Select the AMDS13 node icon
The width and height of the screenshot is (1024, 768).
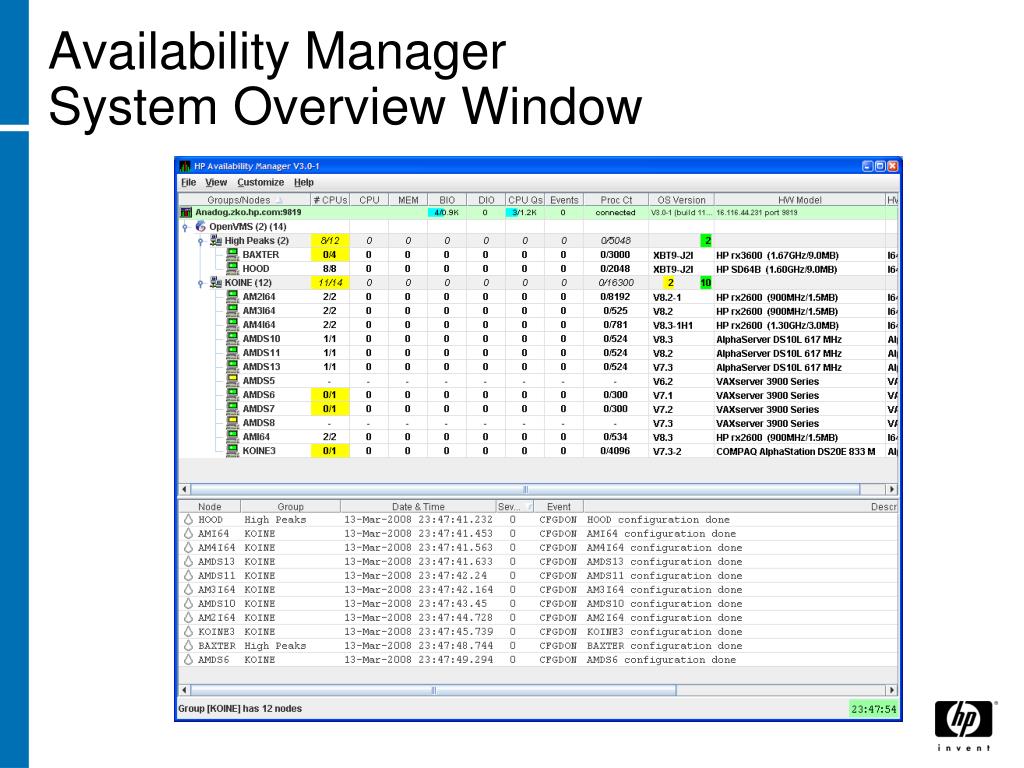(x=232, y=366)
